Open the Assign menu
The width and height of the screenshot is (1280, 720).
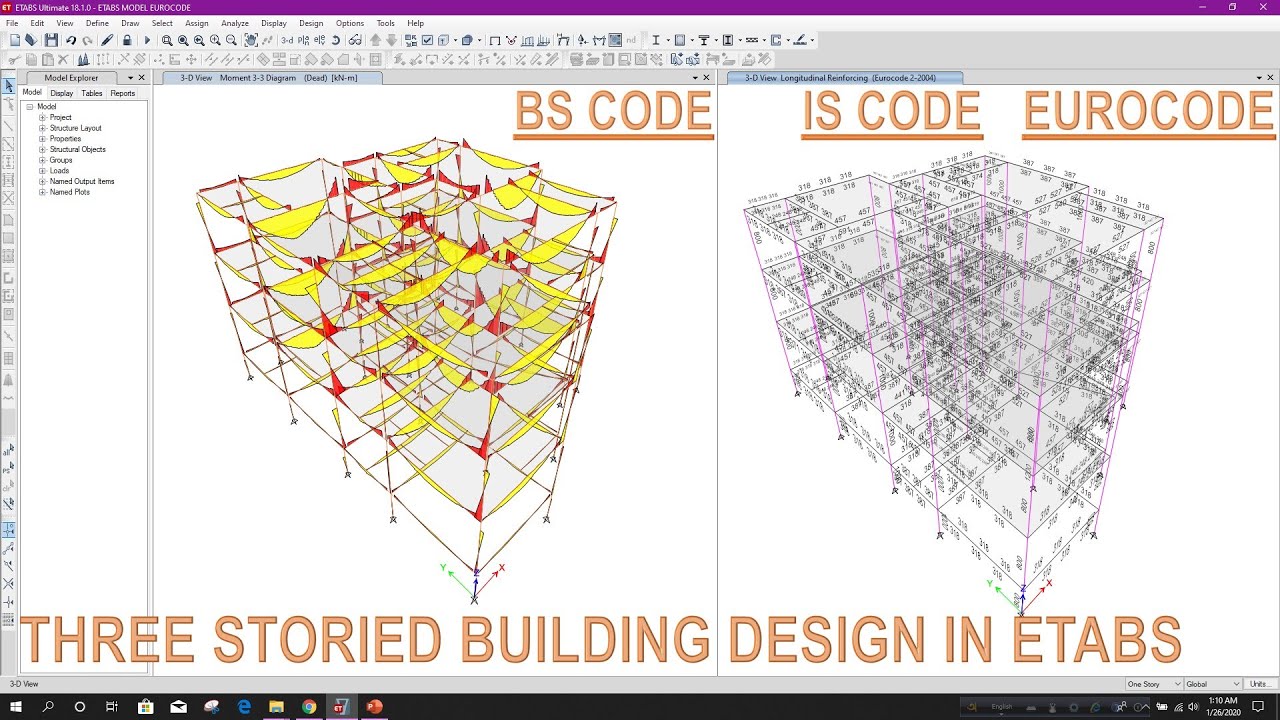(197, 23)
